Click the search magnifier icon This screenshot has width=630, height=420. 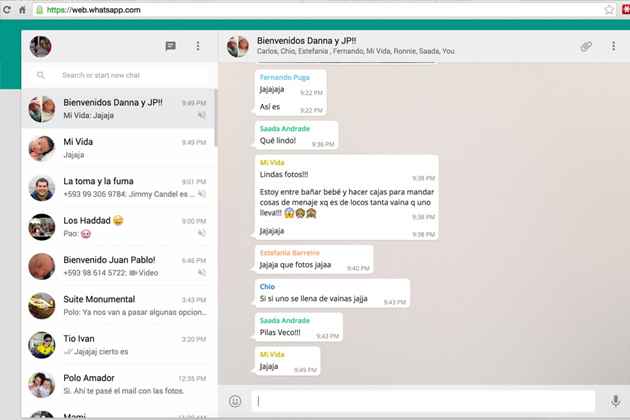pyautogui.click(x=41, y=75)
